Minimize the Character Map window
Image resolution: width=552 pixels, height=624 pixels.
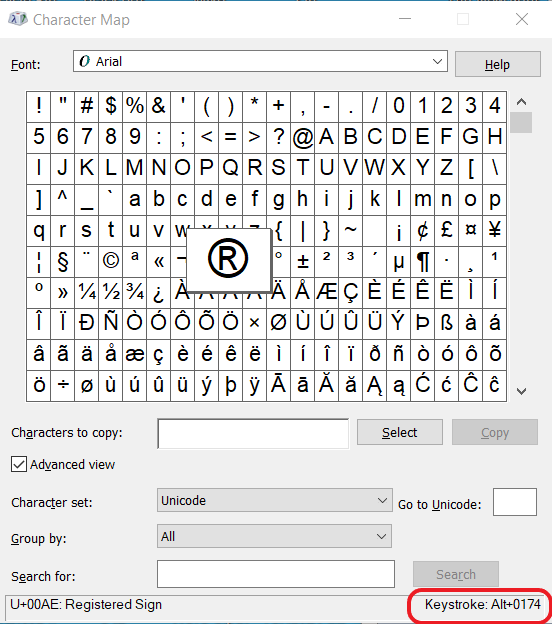click(x=405, y=19)
